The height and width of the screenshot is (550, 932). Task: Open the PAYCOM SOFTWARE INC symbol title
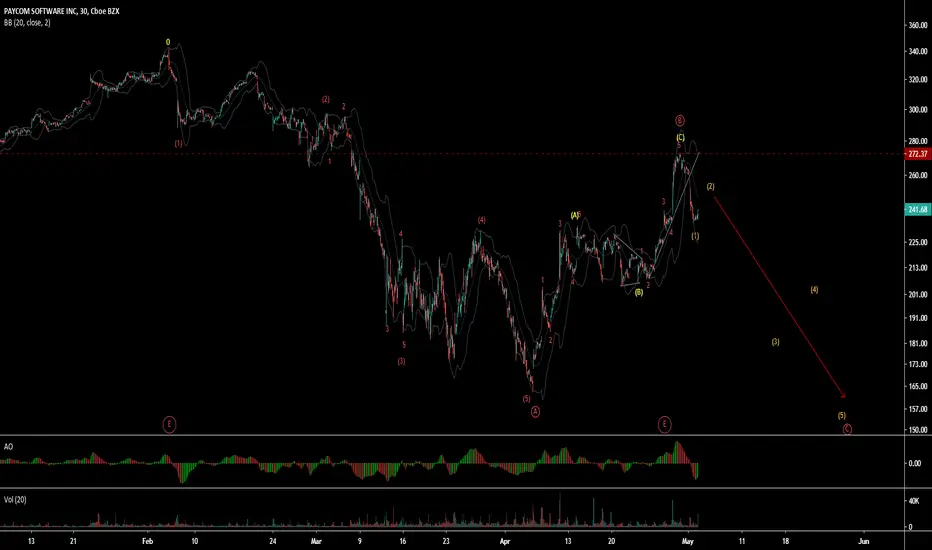pyautogui.click(x=61, y=11)
